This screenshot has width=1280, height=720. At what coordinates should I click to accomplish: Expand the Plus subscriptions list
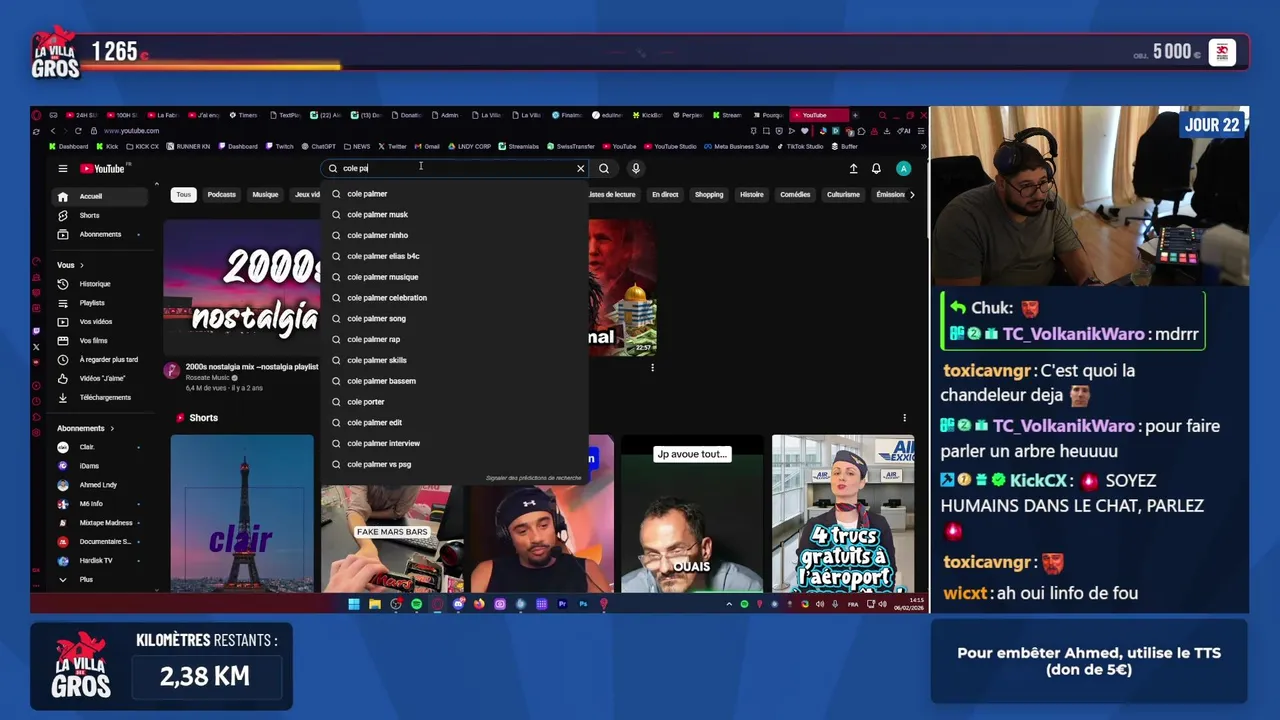tap(100, 579)
